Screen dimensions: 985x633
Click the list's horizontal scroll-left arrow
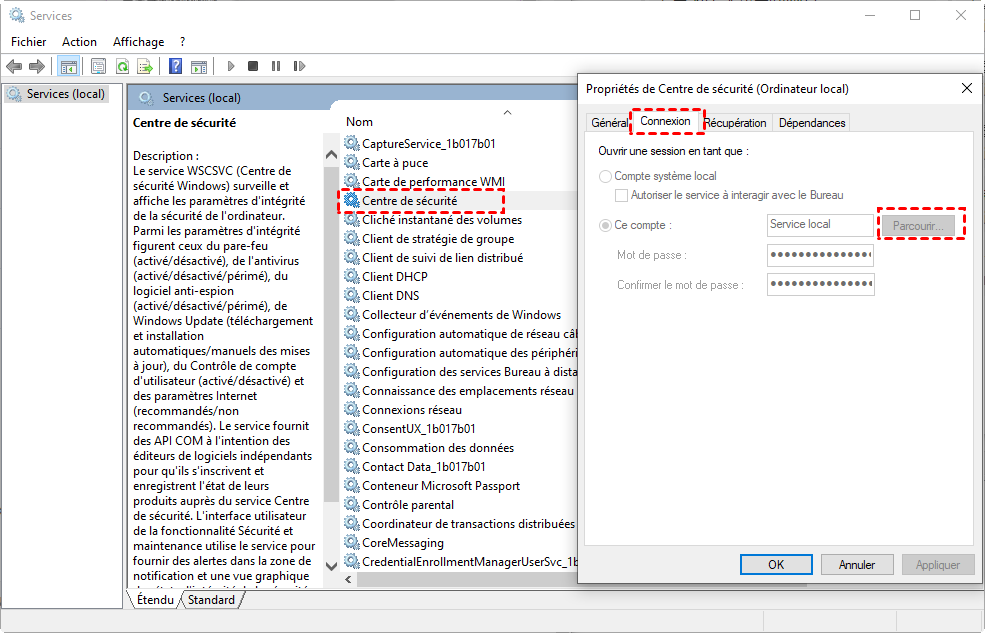pyautogui.click(x=349, y=580)
